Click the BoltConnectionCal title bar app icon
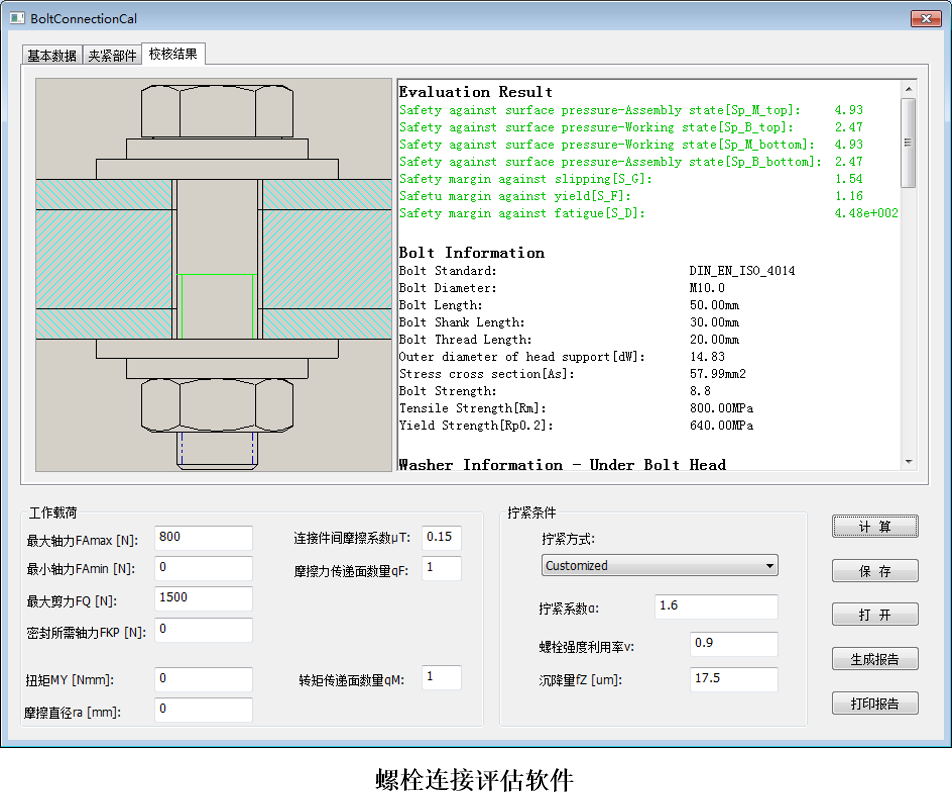The width and height of the screenshot is (952, 808). (x=17, y=18)
